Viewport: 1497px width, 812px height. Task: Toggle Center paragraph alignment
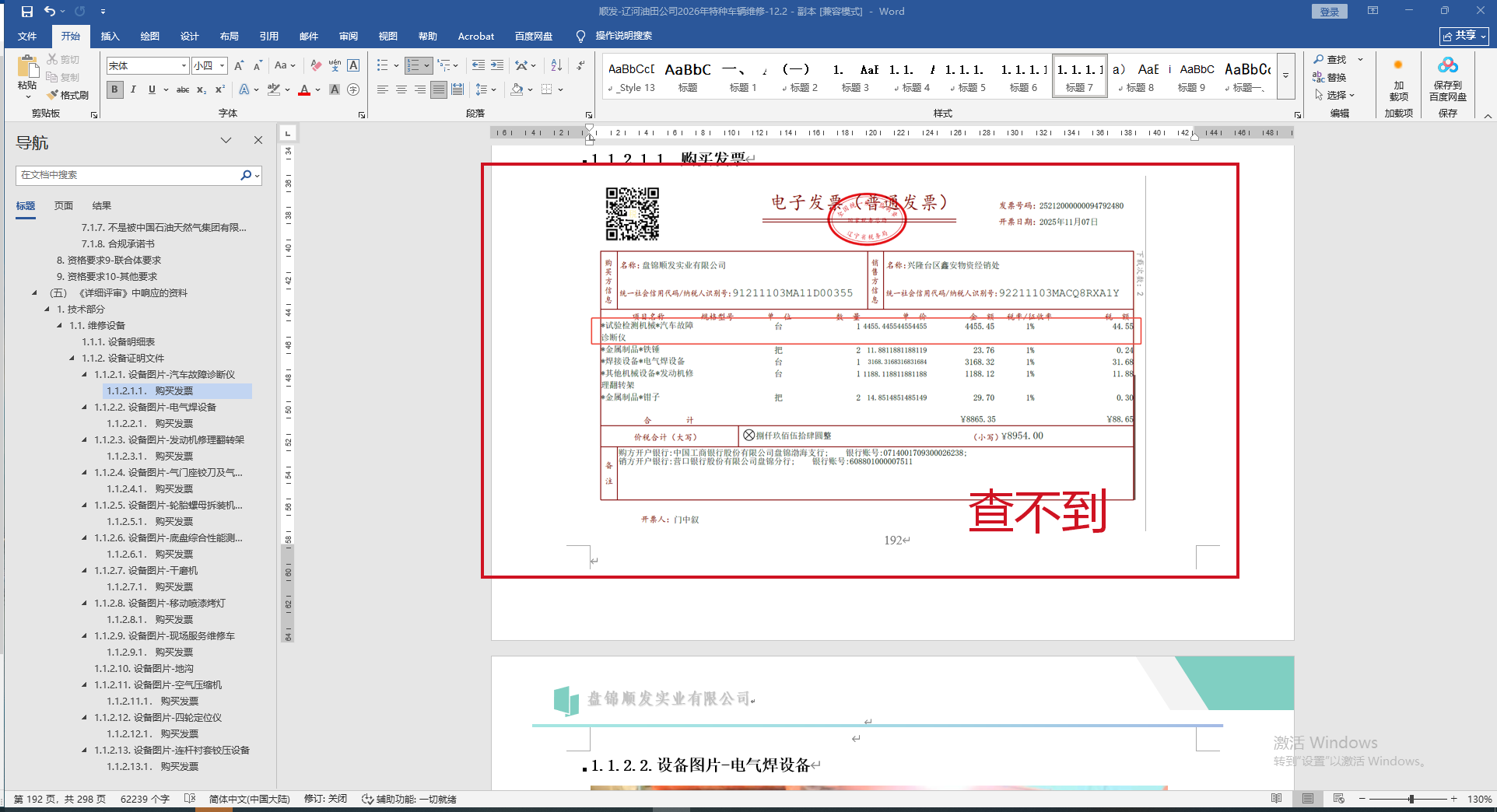pyautogui.click(x=401, y=89)
